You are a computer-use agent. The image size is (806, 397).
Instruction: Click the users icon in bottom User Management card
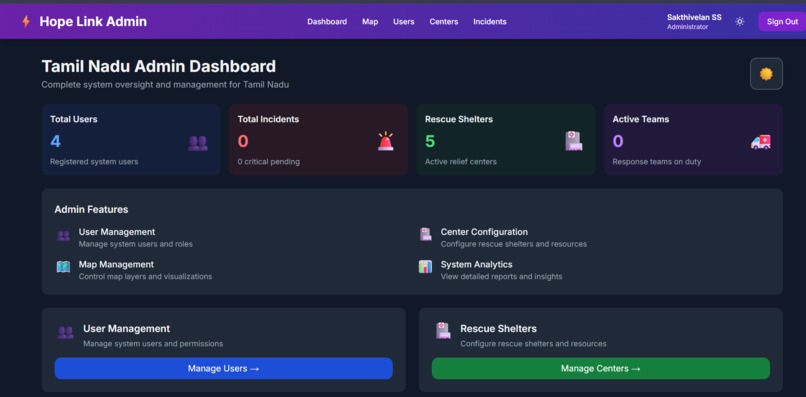(65, 333)
